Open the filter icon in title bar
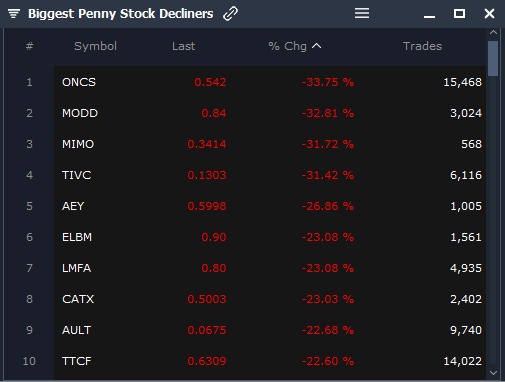Image resolution: width=505 pixels, height=382 pixels. point(14,14)
